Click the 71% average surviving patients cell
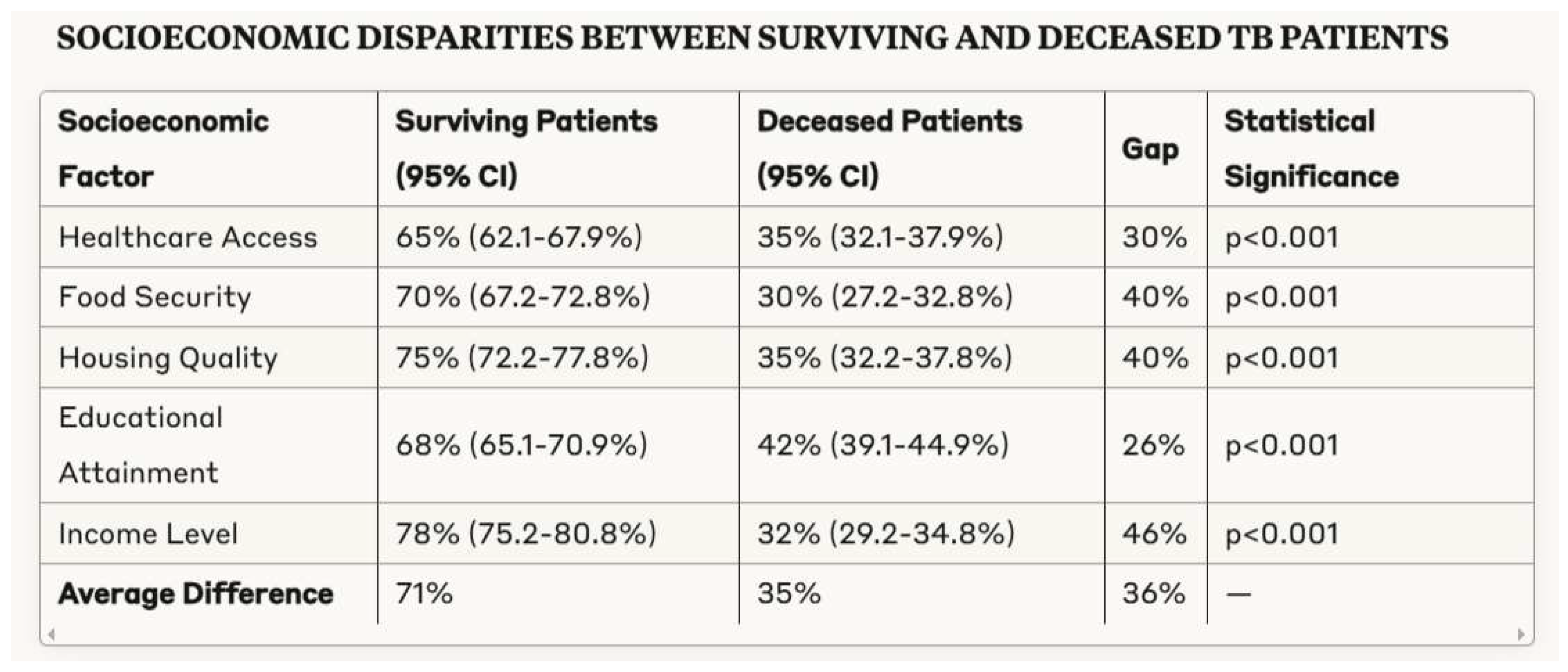 tap(424, 594)
